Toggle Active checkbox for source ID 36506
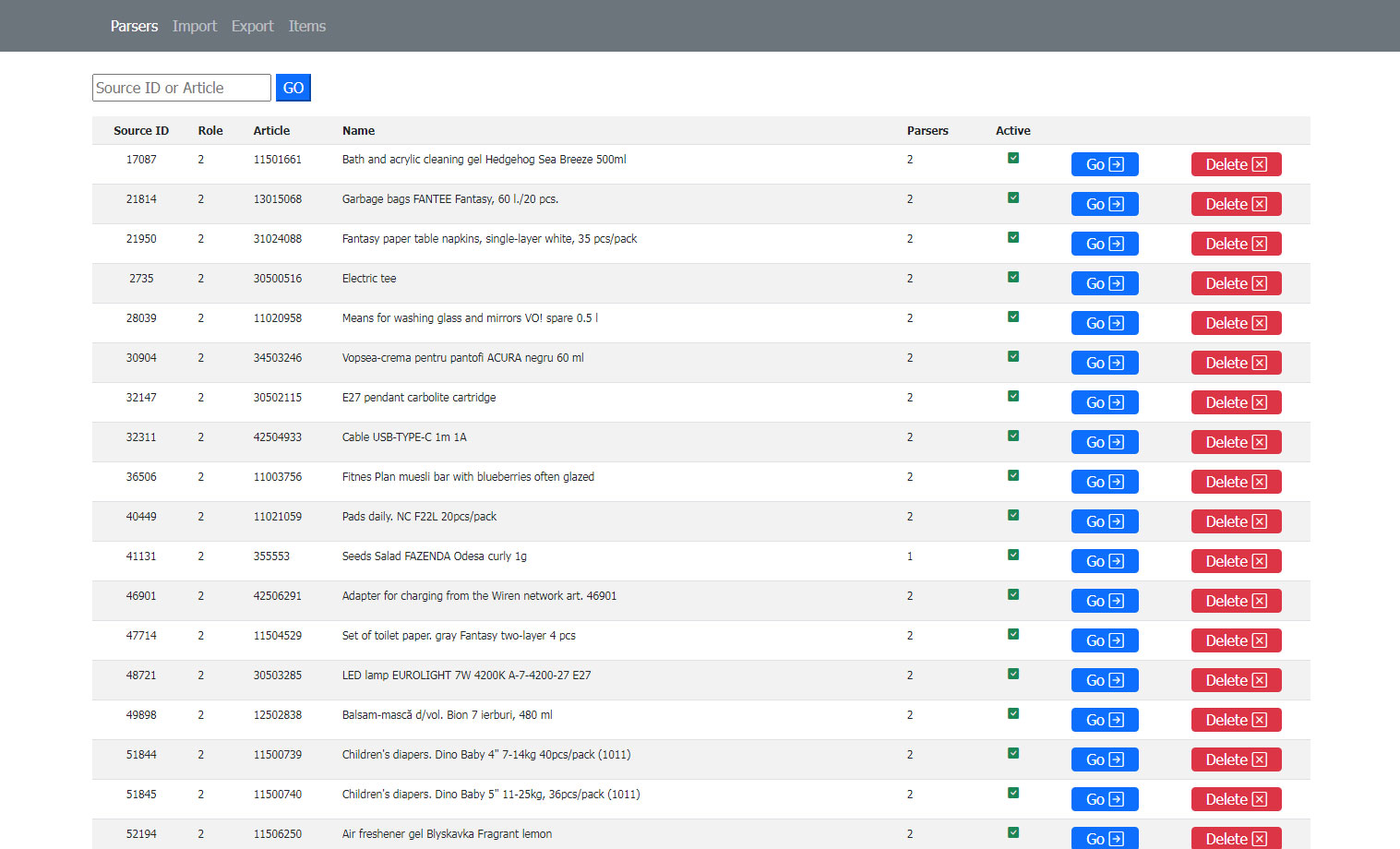 [1013, 475]
